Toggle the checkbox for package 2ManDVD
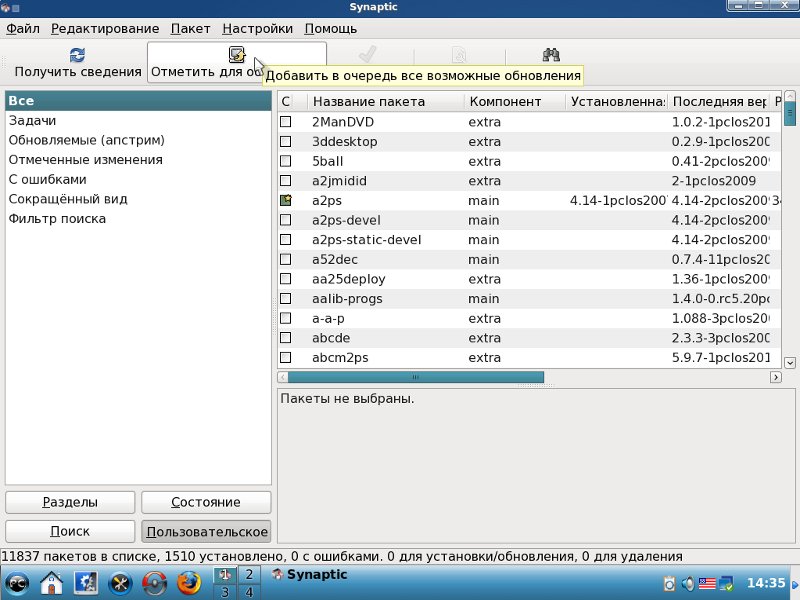 point(285,122)
